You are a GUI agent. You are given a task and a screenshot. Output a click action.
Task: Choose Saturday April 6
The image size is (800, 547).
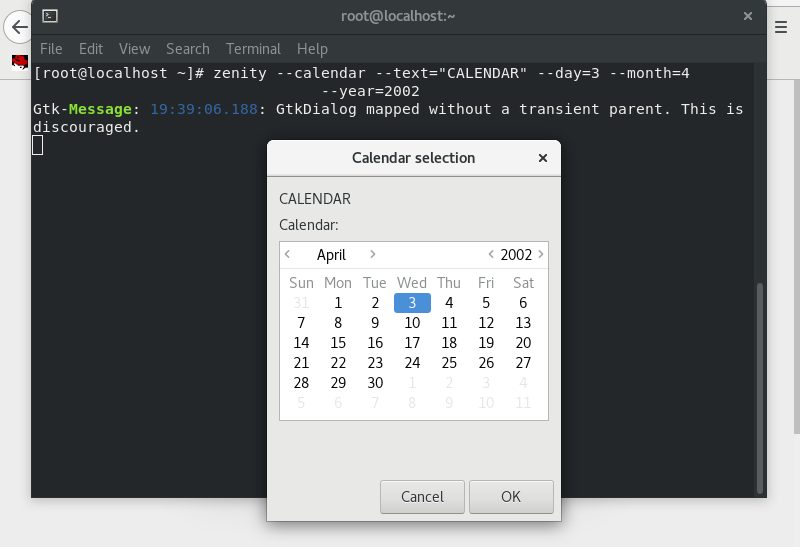point(523,303)
